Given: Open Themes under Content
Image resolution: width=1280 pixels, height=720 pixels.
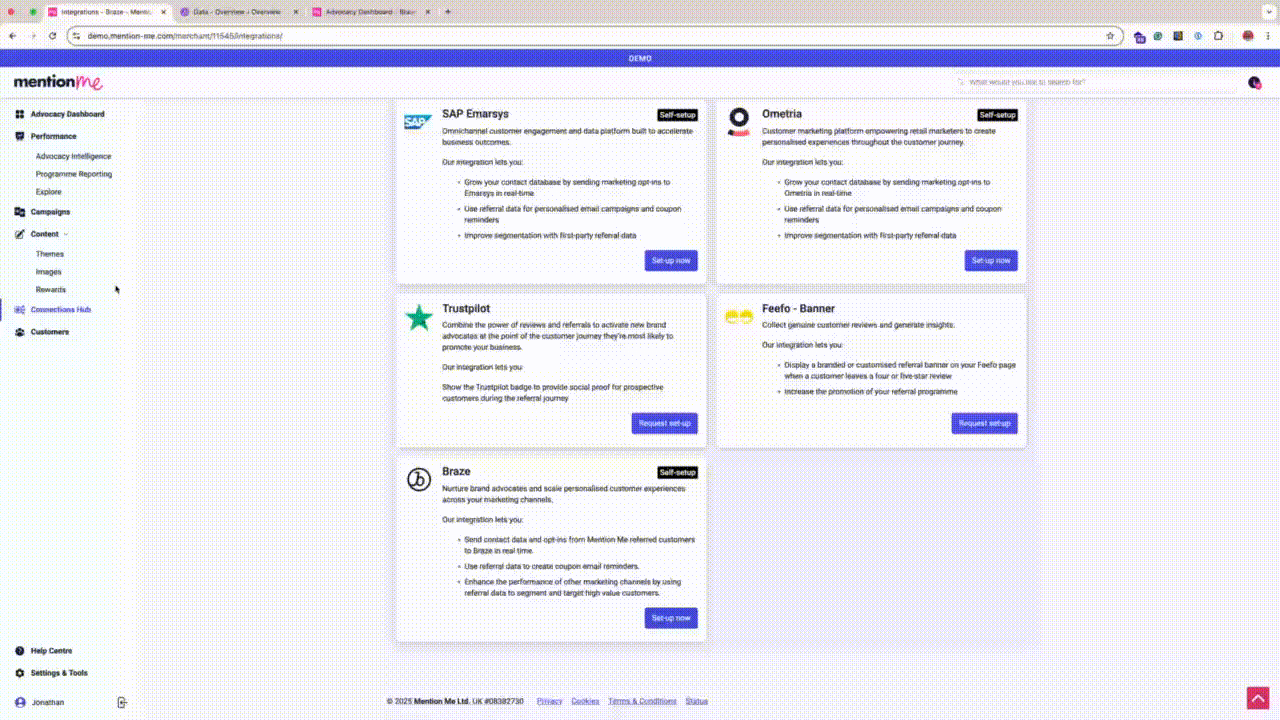Looking at the screenshot, I should [x=49, y=254].
